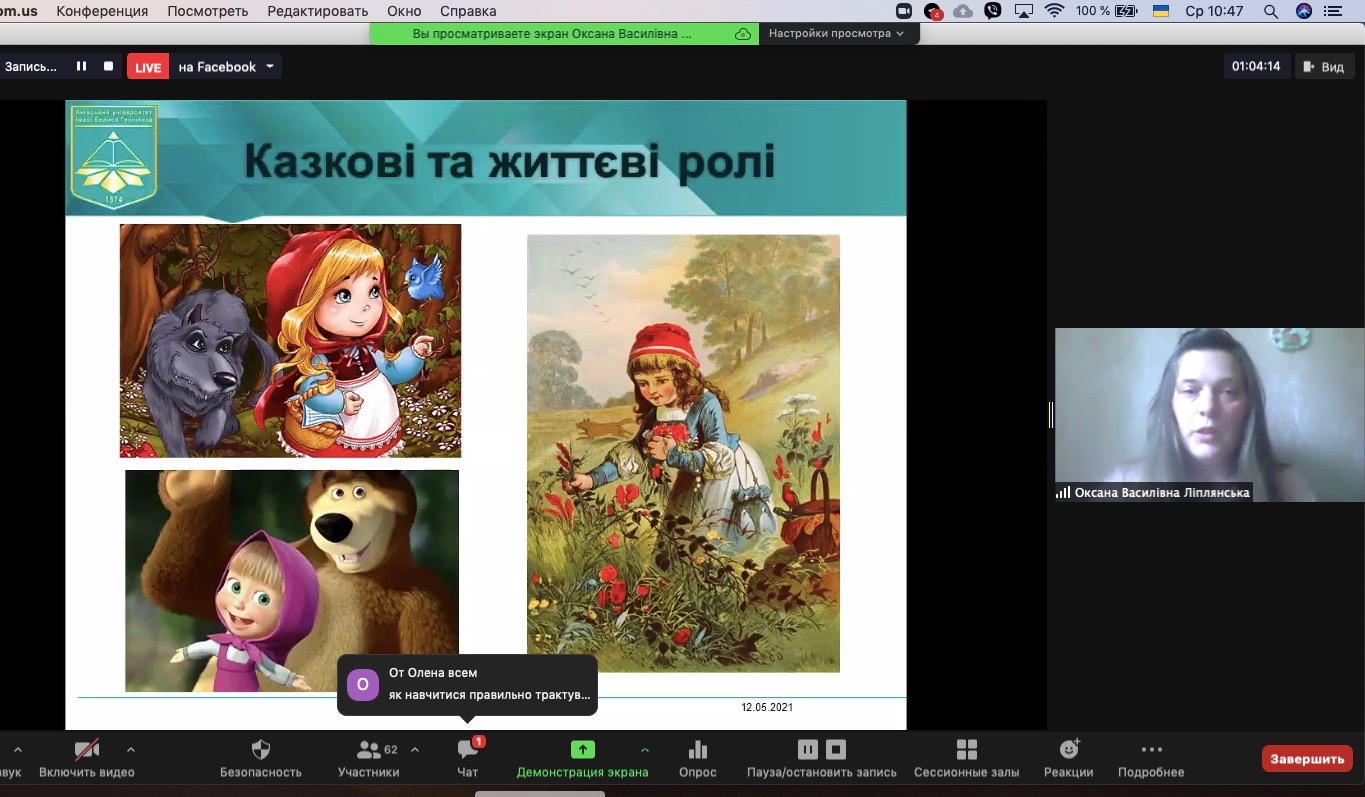Click the Вид (View) button
1365x797 pixels.
coord(1322,67)
